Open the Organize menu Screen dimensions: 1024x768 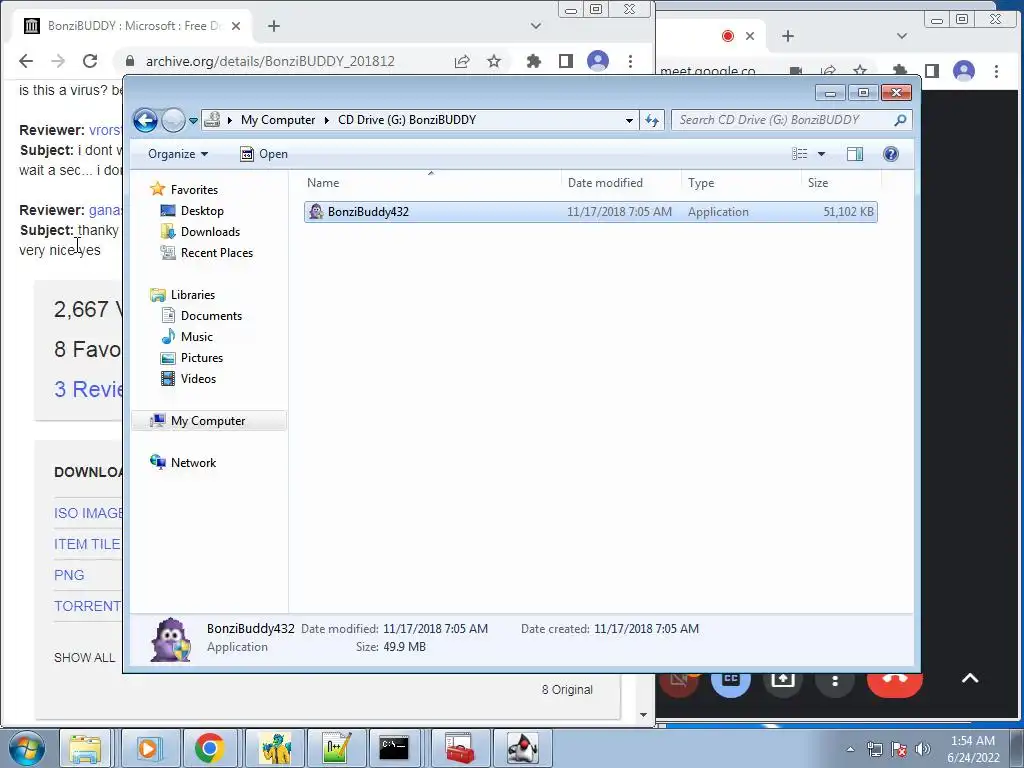(x=178, y=154)
